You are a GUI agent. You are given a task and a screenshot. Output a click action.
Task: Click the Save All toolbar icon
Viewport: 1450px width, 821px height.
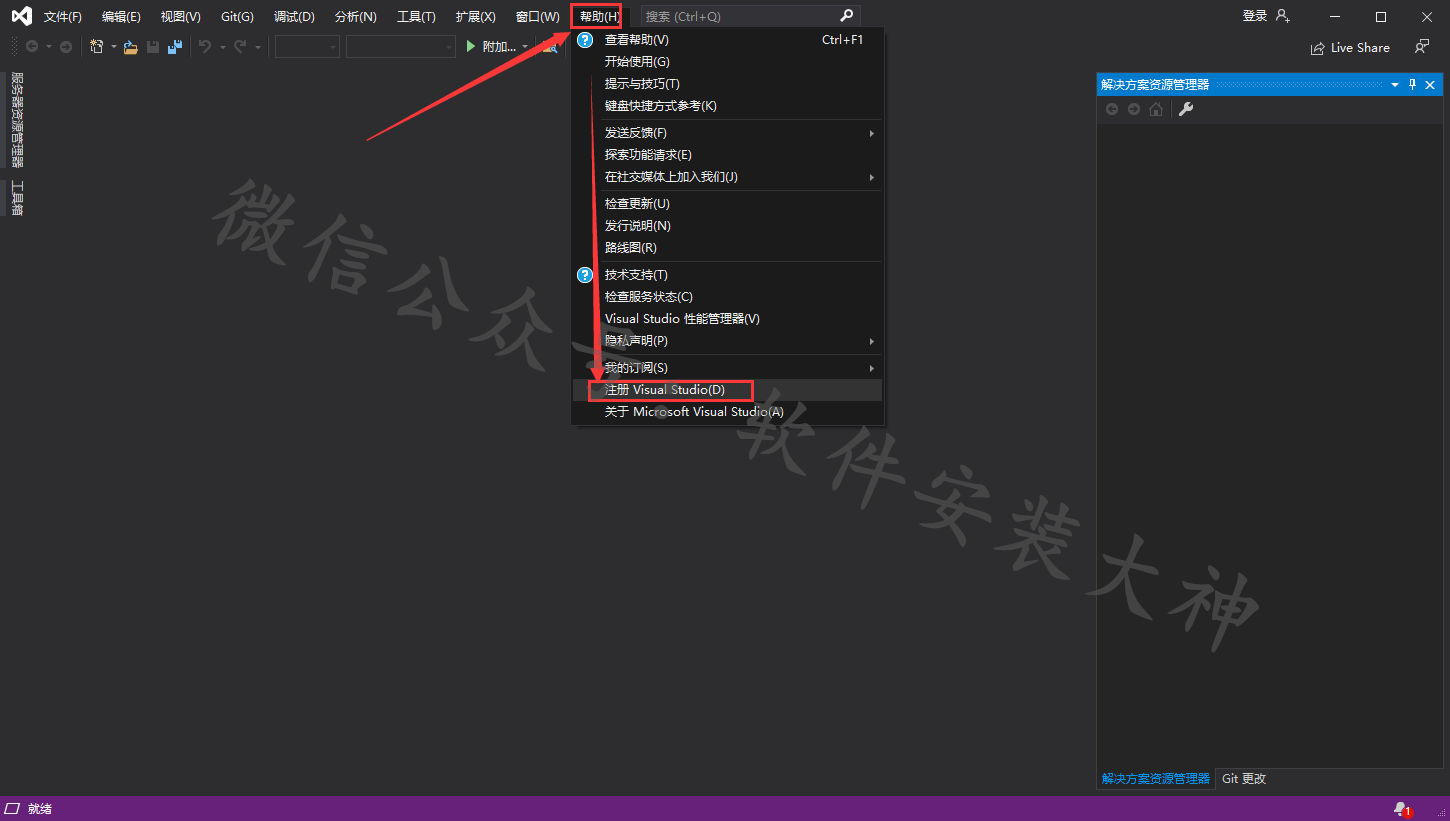[x=175, y=47]
